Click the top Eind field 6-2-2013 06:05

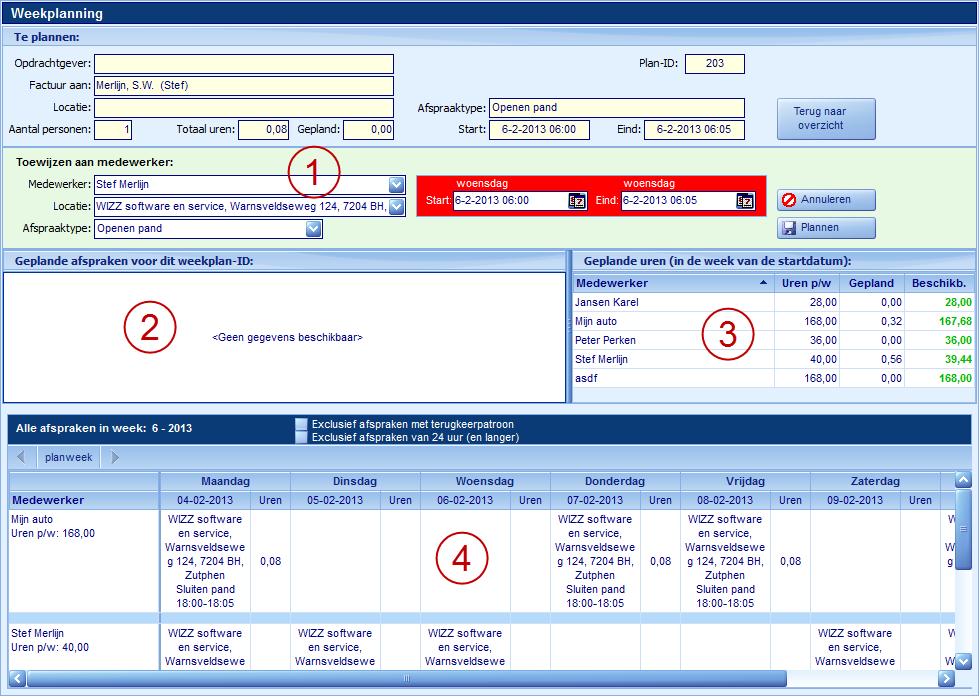[694, 130]
